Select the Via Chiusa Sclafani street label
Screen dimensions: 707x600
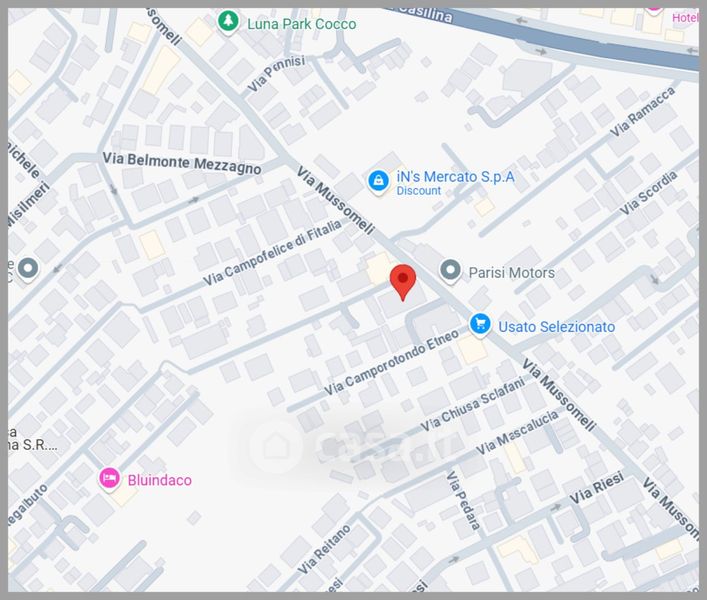click(473, 404)
